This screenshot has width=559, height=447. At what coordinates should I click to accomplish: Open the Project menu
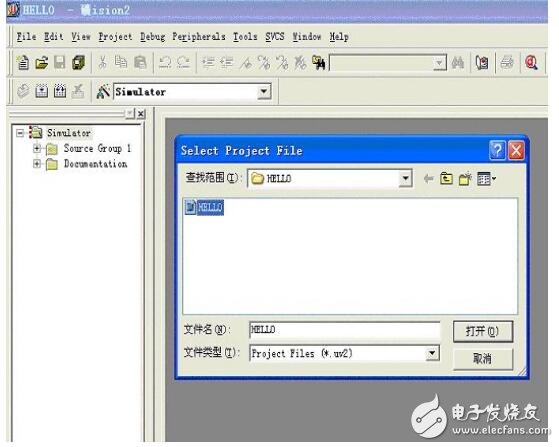(x=115, y=37)
